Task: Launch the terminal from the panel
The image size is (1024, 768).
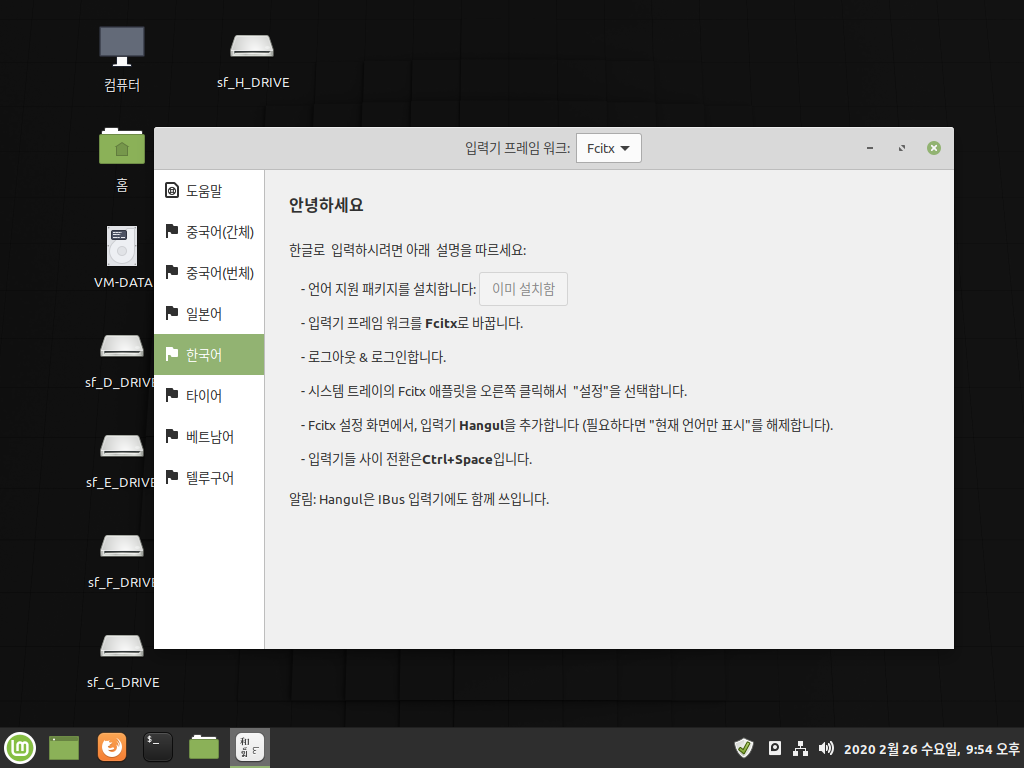Action: pos(157,748)
